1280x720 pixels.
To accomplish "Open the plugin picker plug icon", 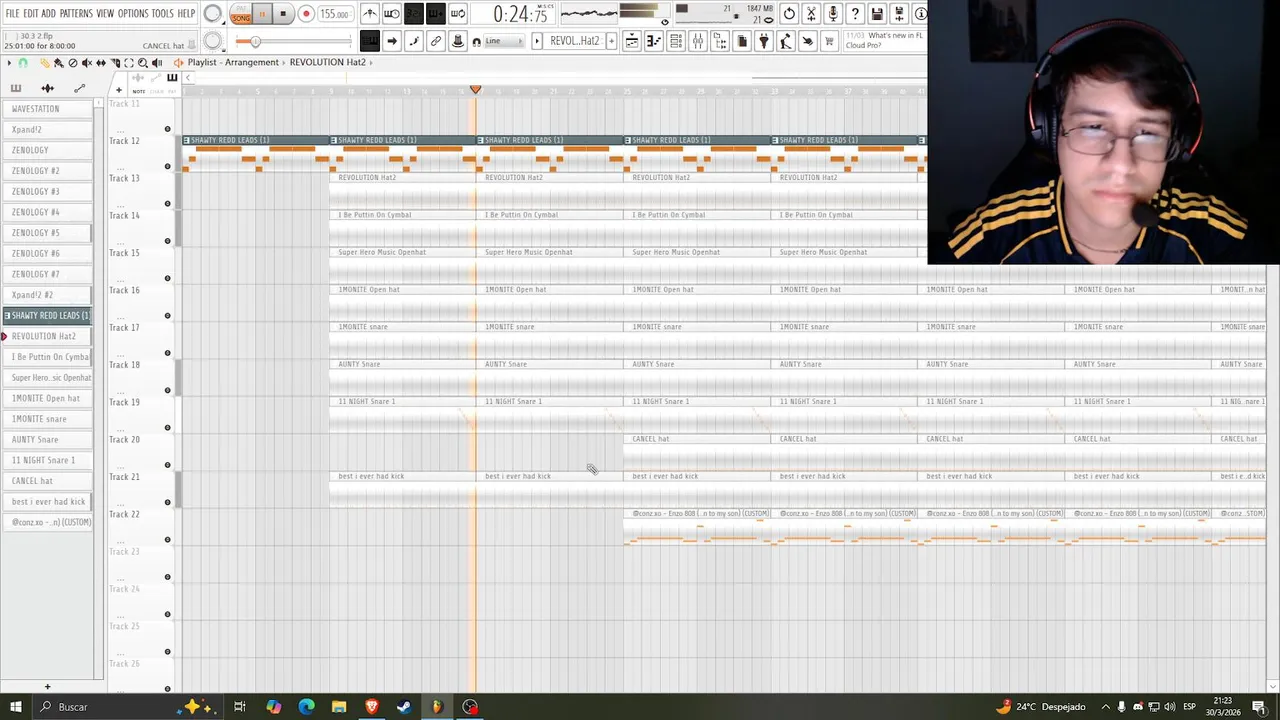I will click(764, 41).
